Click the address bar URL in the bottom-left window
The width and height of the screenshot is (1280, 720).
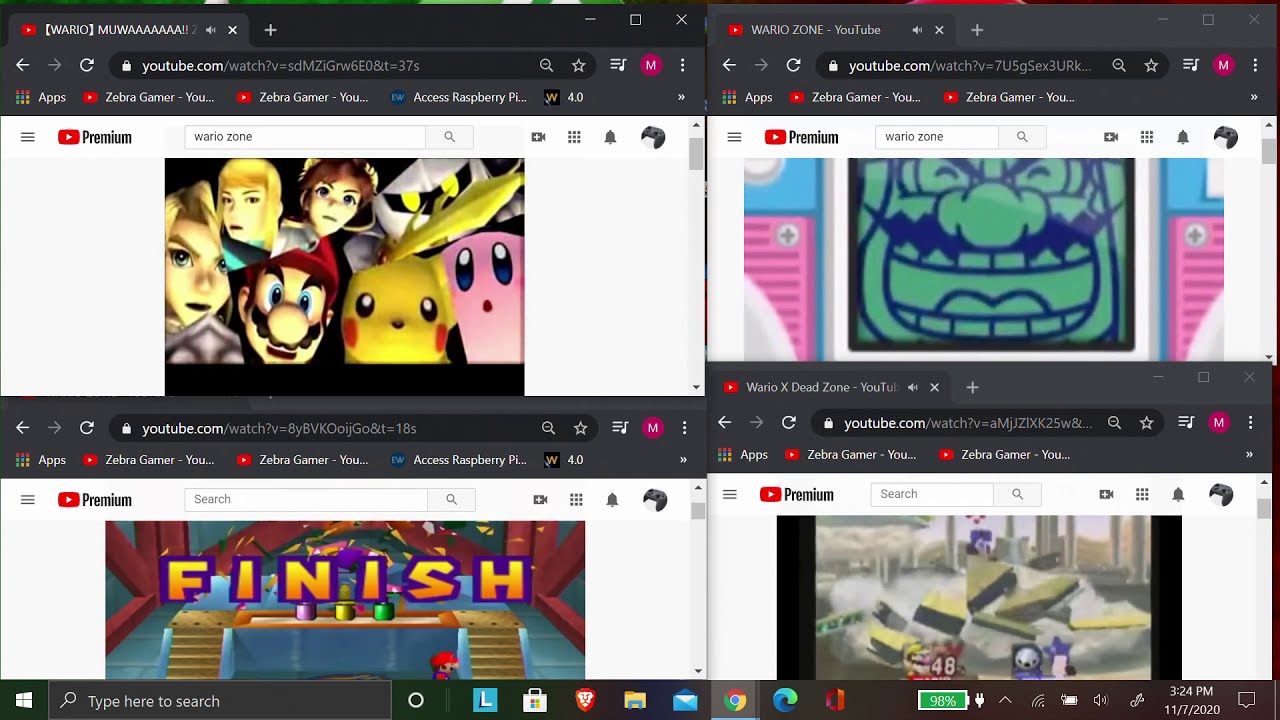[279, 428]
